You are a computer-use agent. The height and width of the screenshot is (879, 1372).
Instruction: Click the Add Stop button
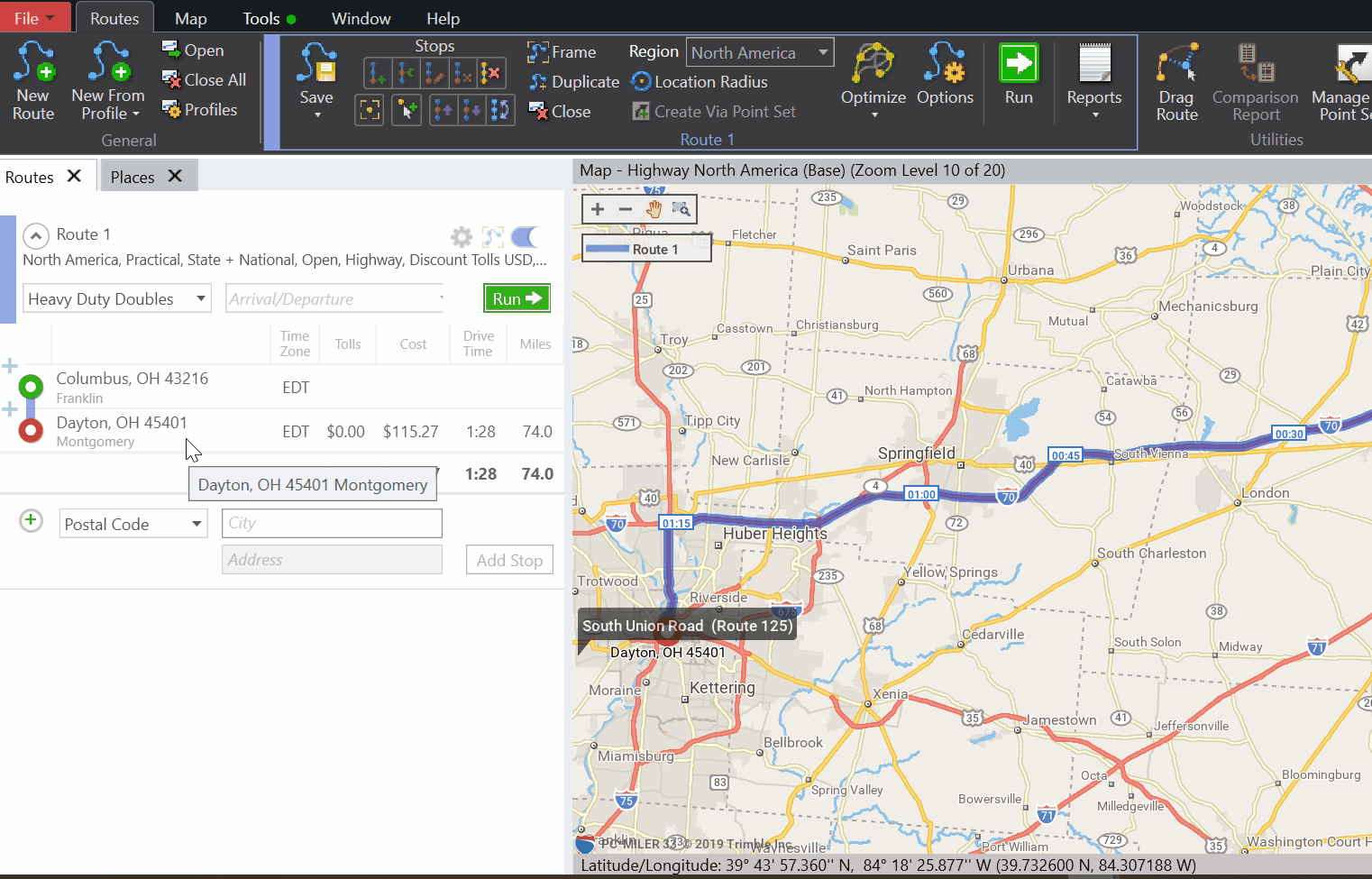508,559
